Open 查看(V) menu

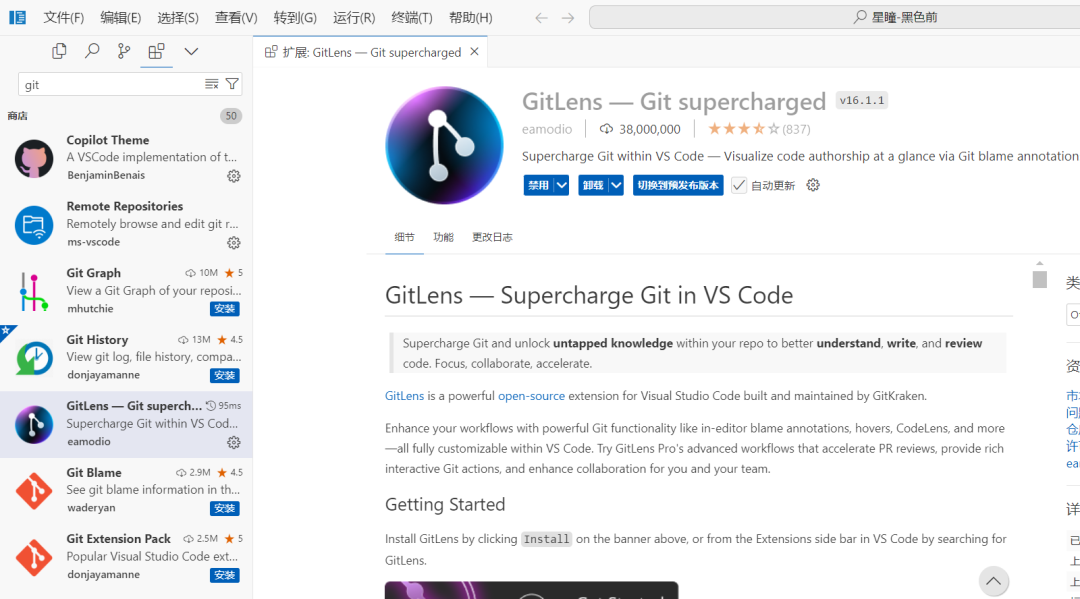pyautogui.click(x=236, y=17)
